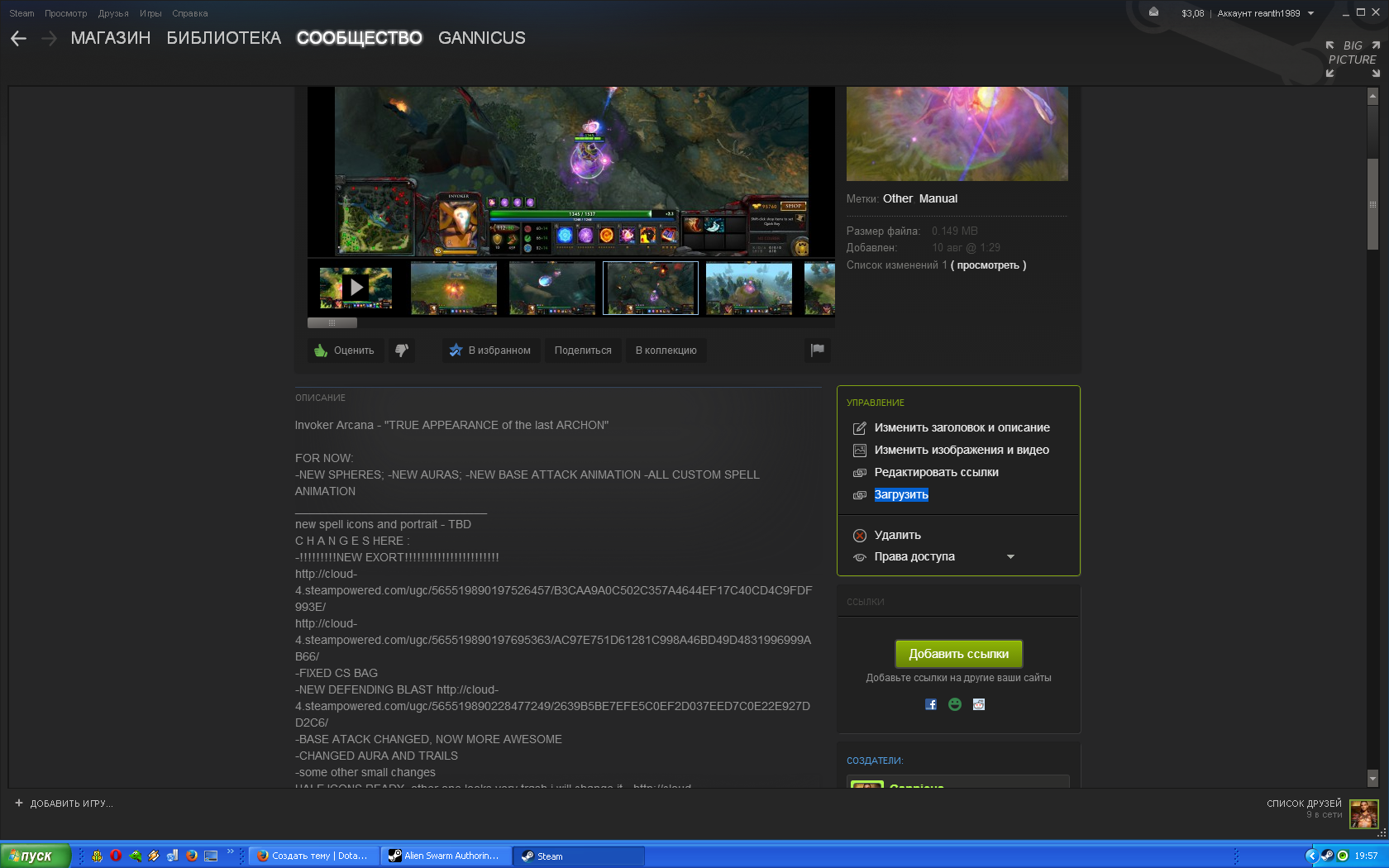The width and height of the screenshot is (1389, 868).
Task: Click the thumbnail strip horizontal scrollbar
Action: click(332, 322)
